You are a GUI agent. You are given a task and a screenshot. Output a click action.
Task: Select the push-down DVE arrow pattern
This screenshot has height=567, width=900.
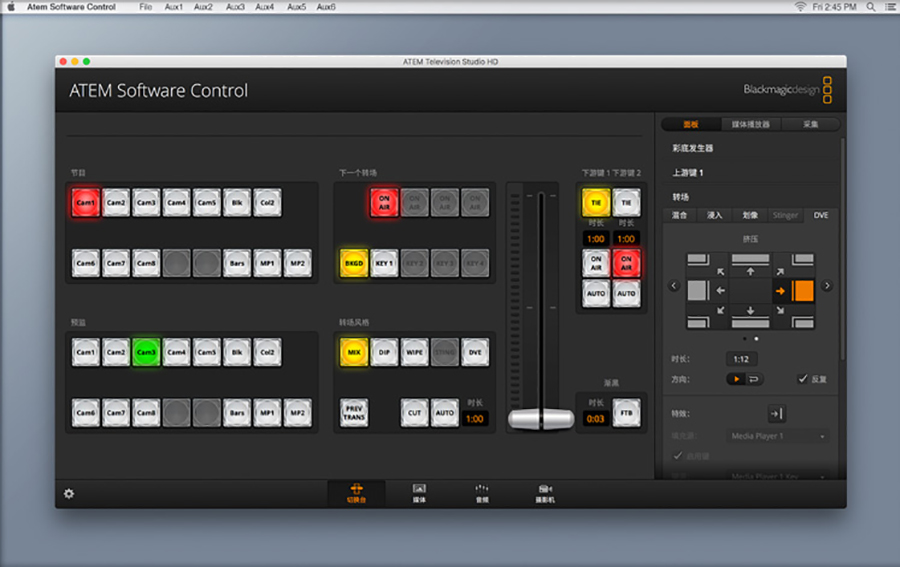point(750,310)
